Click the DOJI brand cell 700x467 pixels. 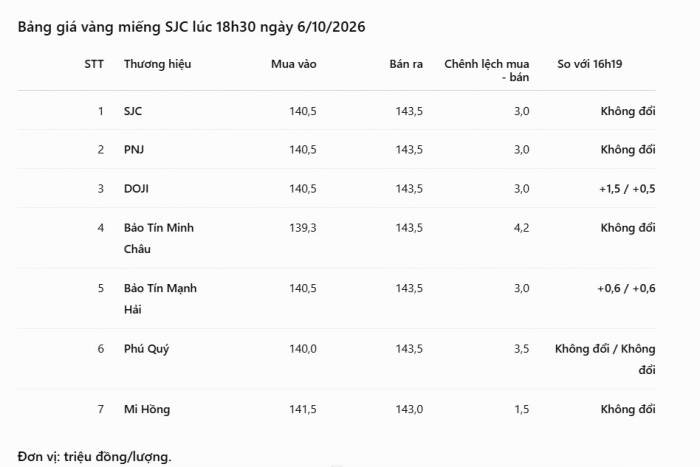tap(136, 189)
